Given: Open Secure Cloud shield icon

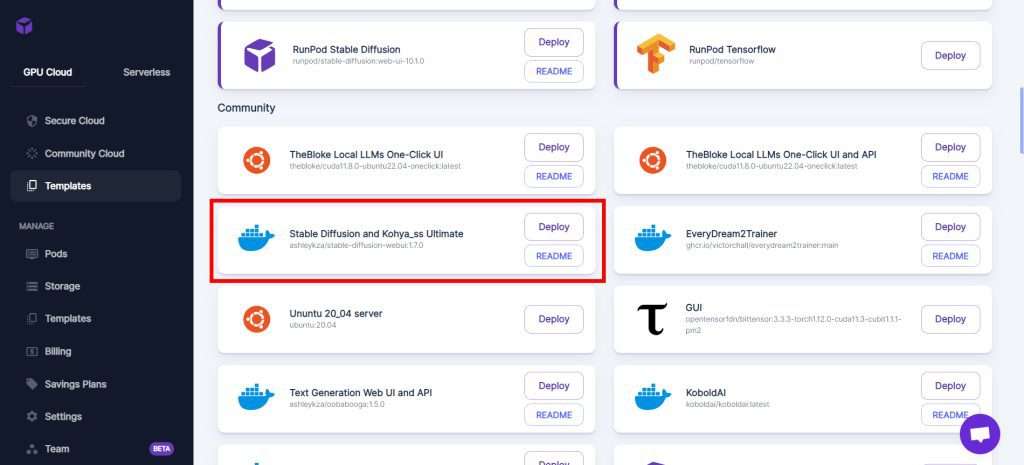Looking at the screenshot, I should pyautogui.click(x=32, y=121).
